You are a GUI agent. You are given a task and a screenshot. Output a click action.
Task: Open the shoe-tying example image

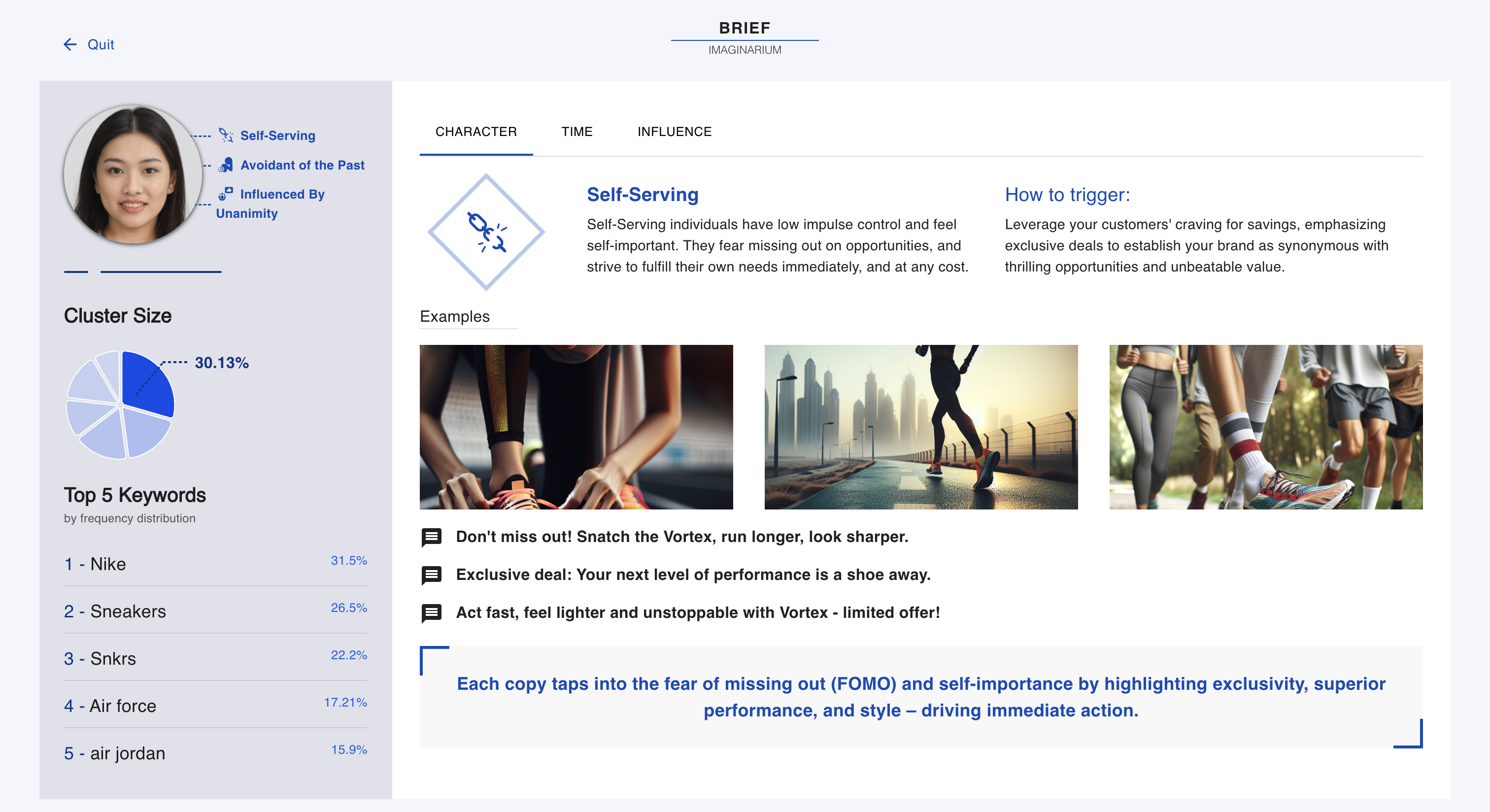(576, 427)
